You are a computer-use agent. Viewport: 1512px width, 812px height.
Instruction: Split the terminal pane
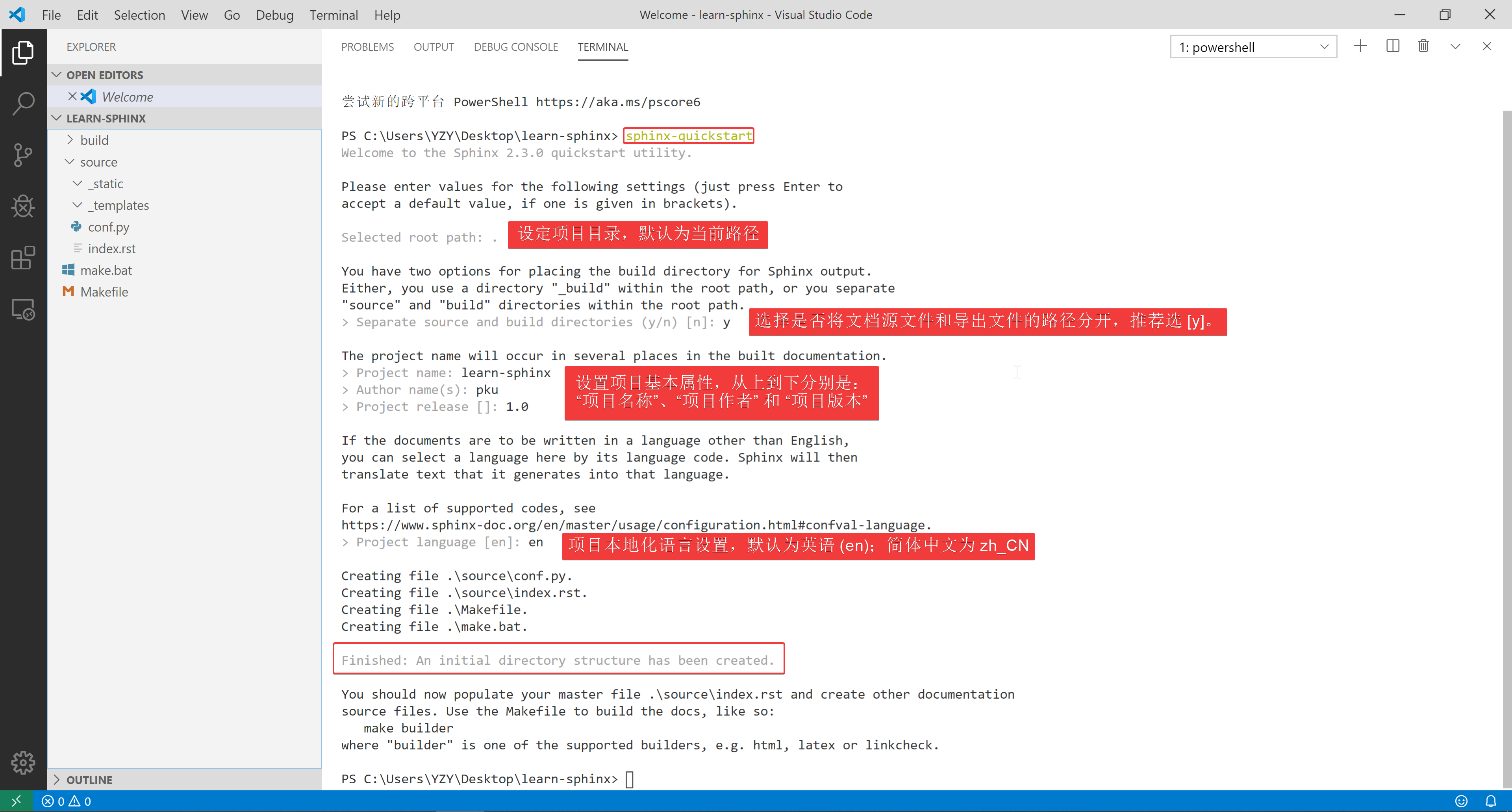1392,46
